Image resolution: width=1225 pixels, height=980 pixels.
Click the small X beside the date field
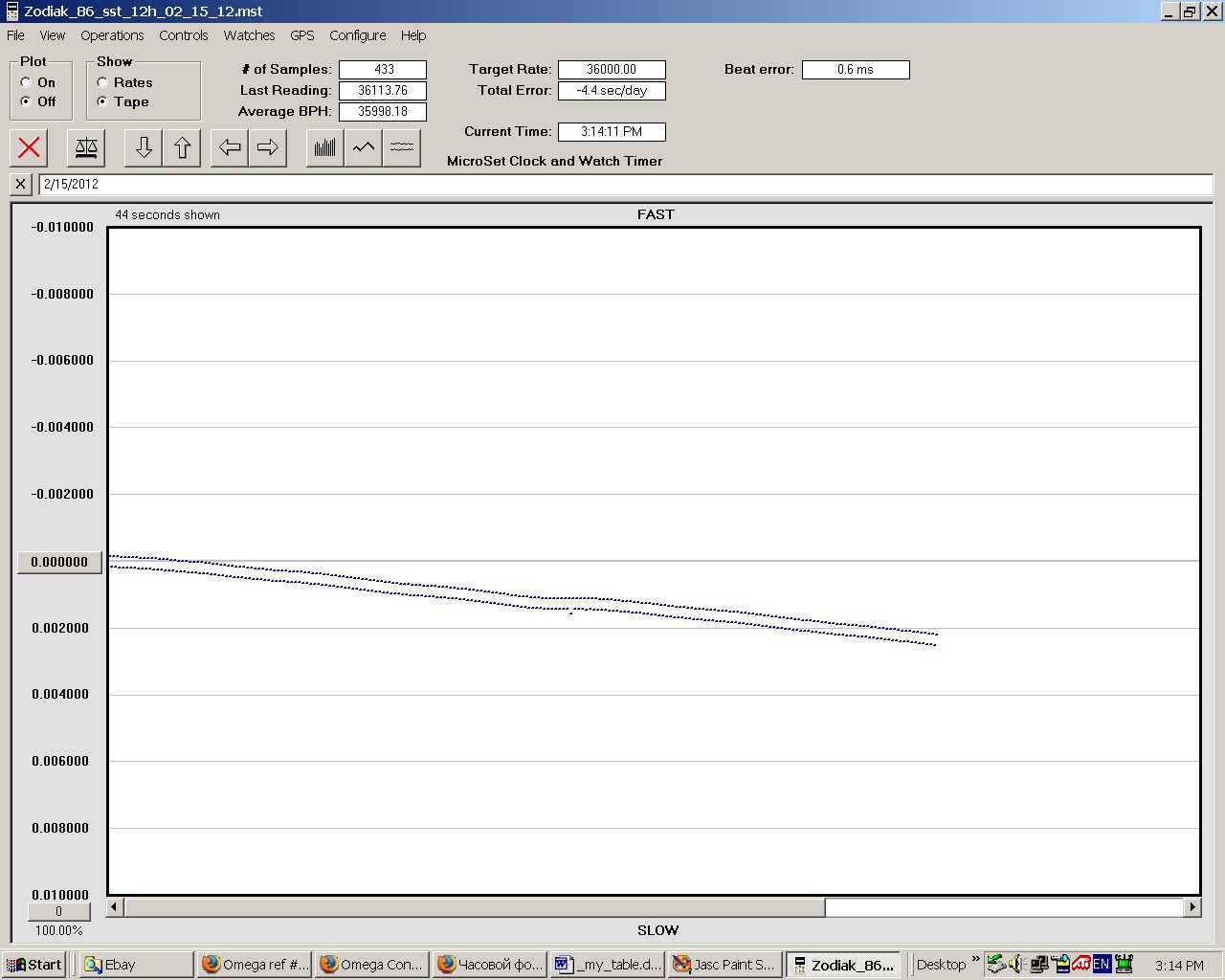(x=21, y=184)
